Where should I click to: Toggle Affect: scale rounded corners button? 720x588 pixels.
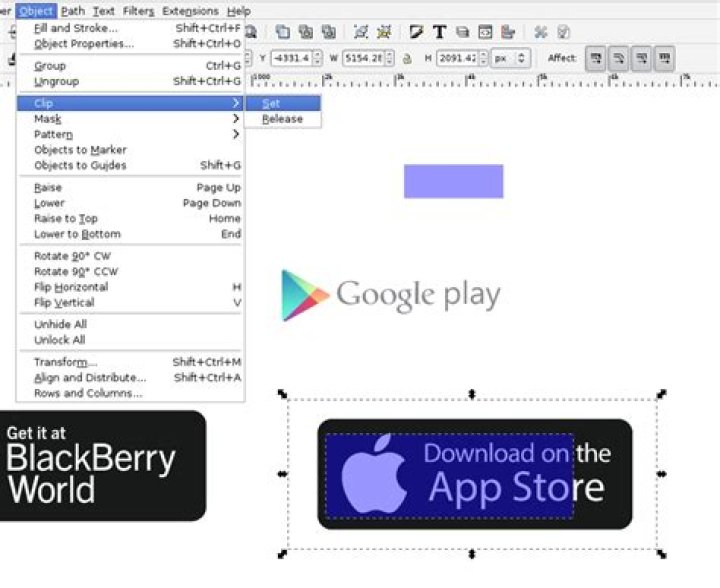(619, 58)
